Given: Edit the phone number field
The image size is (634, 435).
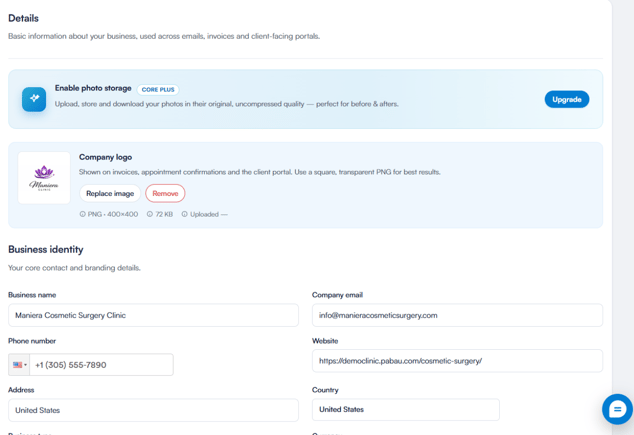Looking at the screenshot, I should tap(101, 365).
